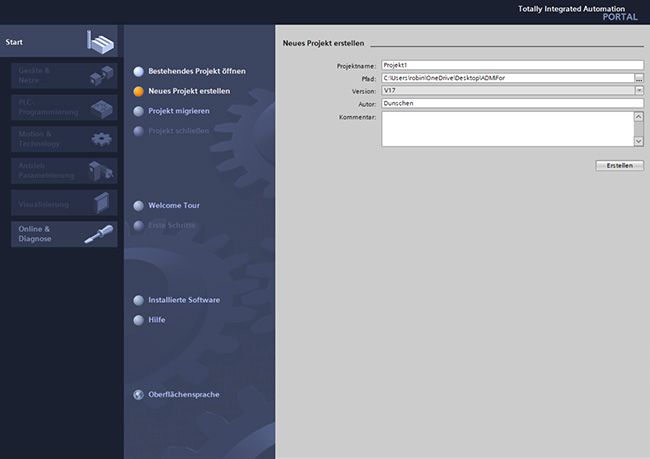Click inside the Kommentar text area
650x459 pixels.
point(506,128)
